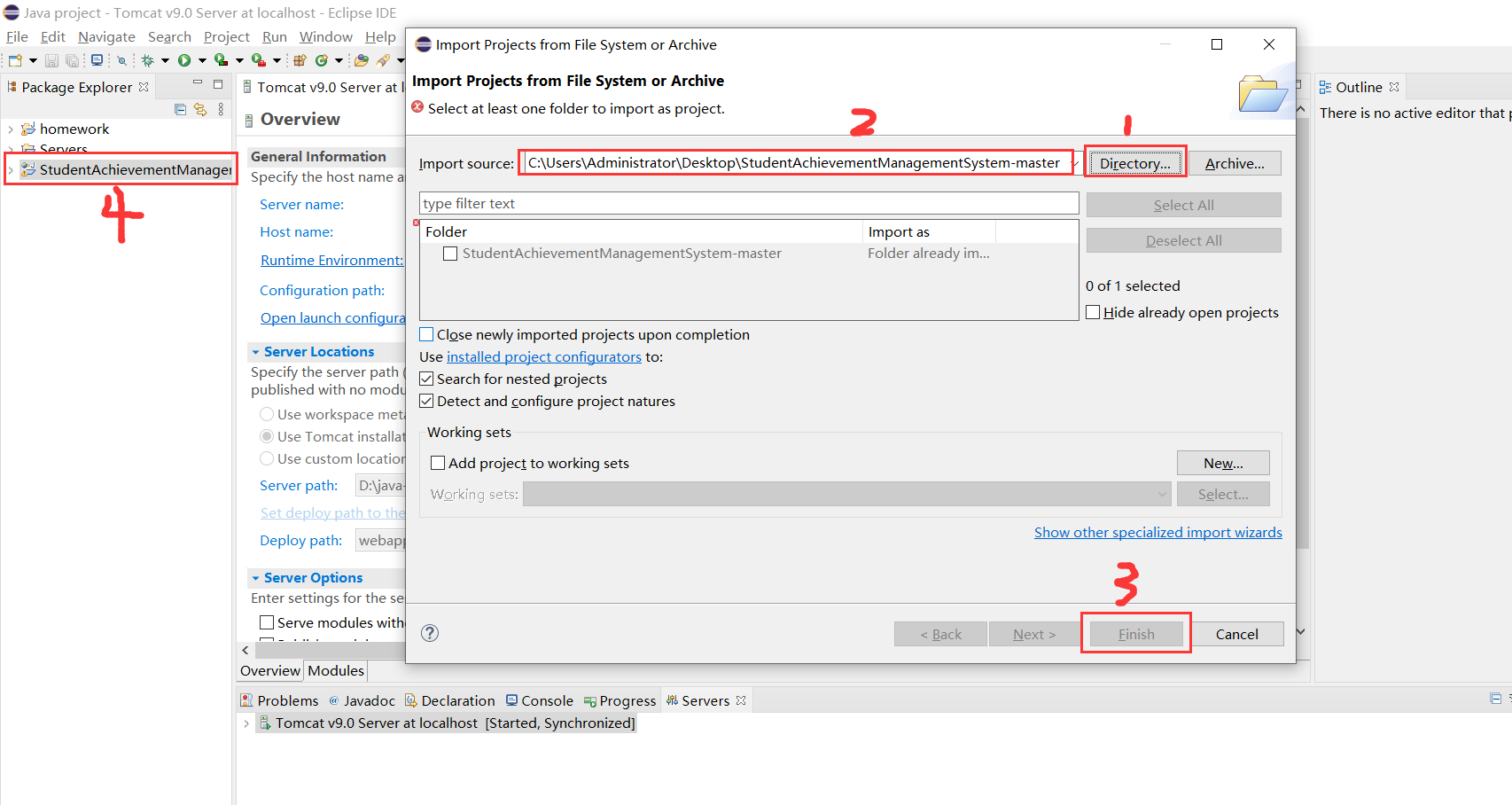Close the Outline view tab X
The image size is (1512, 805).
coord(1394,87)
